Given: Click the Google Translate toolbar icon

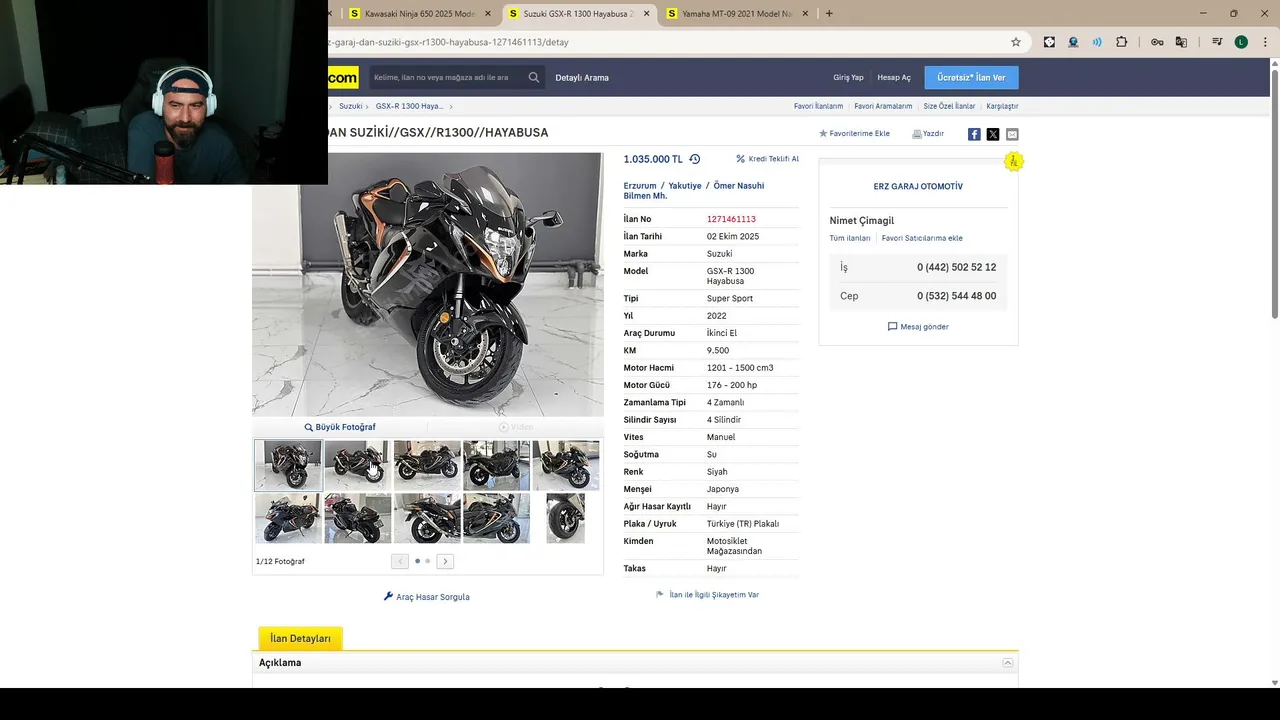Looking at the screenshot, I should click(x=1181, y=42).
